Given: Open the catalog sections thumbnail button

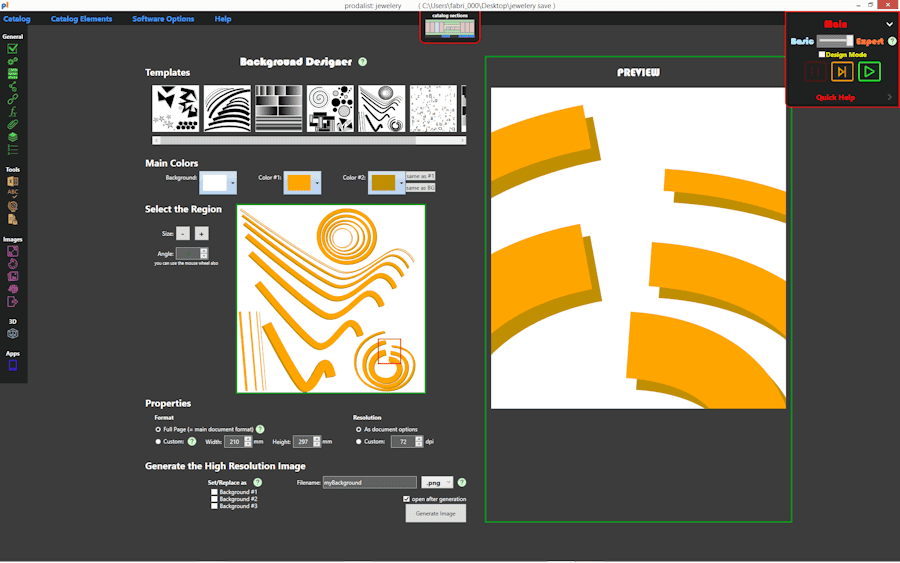Looking at the screenshot, I should click(450, 27).
